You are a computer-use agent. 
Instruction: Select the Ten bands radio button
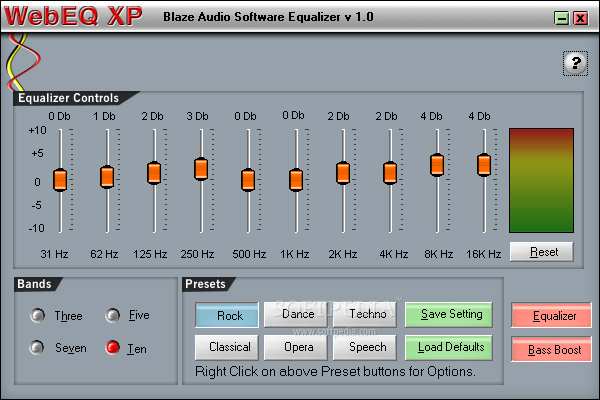112,348
